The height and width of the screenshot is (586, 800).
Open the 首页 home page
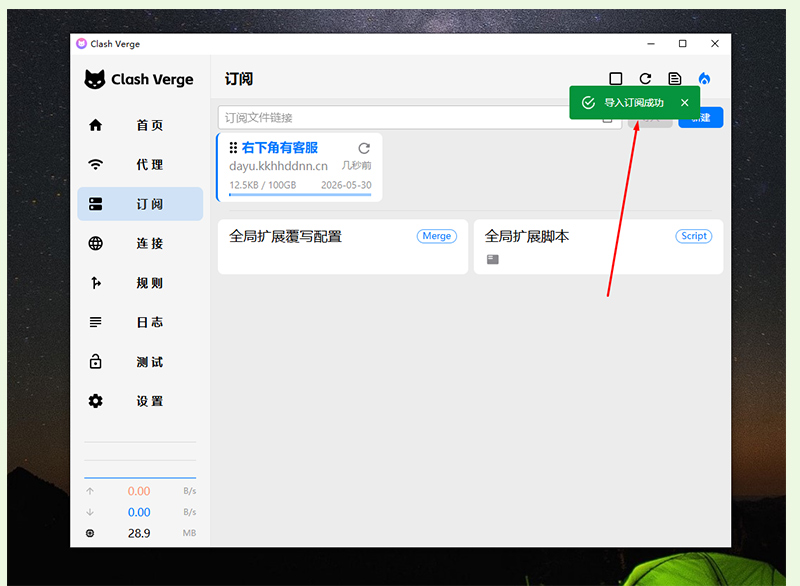point(140,125)
